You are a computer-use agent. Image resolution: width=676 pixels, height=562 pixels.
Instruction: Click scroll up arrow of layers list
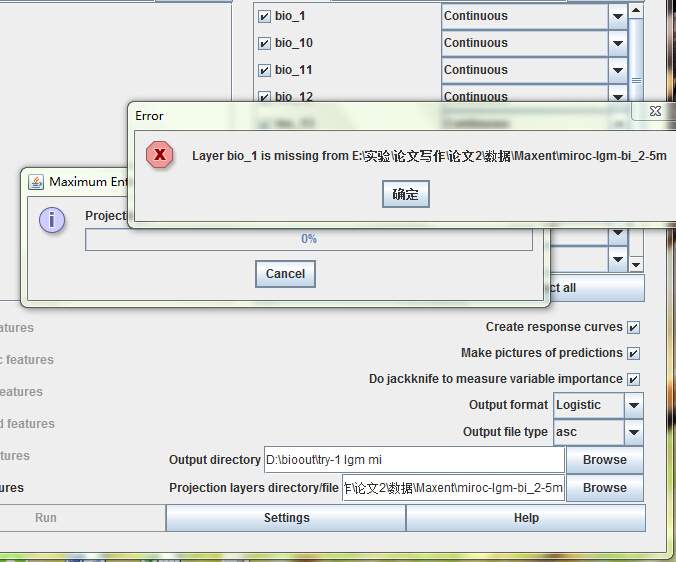pos(636,10)
